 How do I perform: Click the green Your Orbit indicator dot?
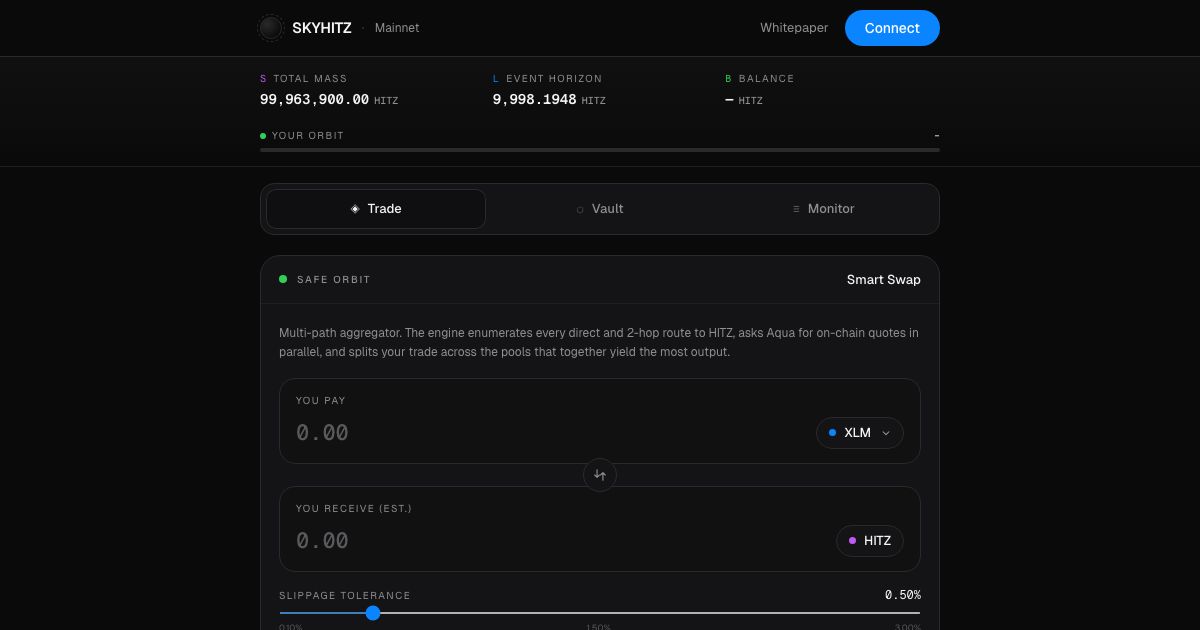pyautogui.click(x=263, y=136)
